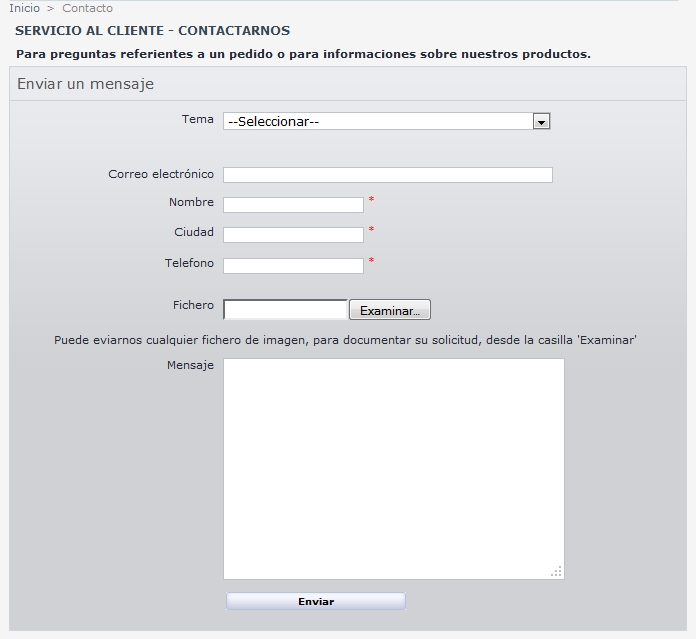Screen dimensions: 696x639
Task: Click the Mensaje label text
Action: pyautogui.click(x=190, y=365)
